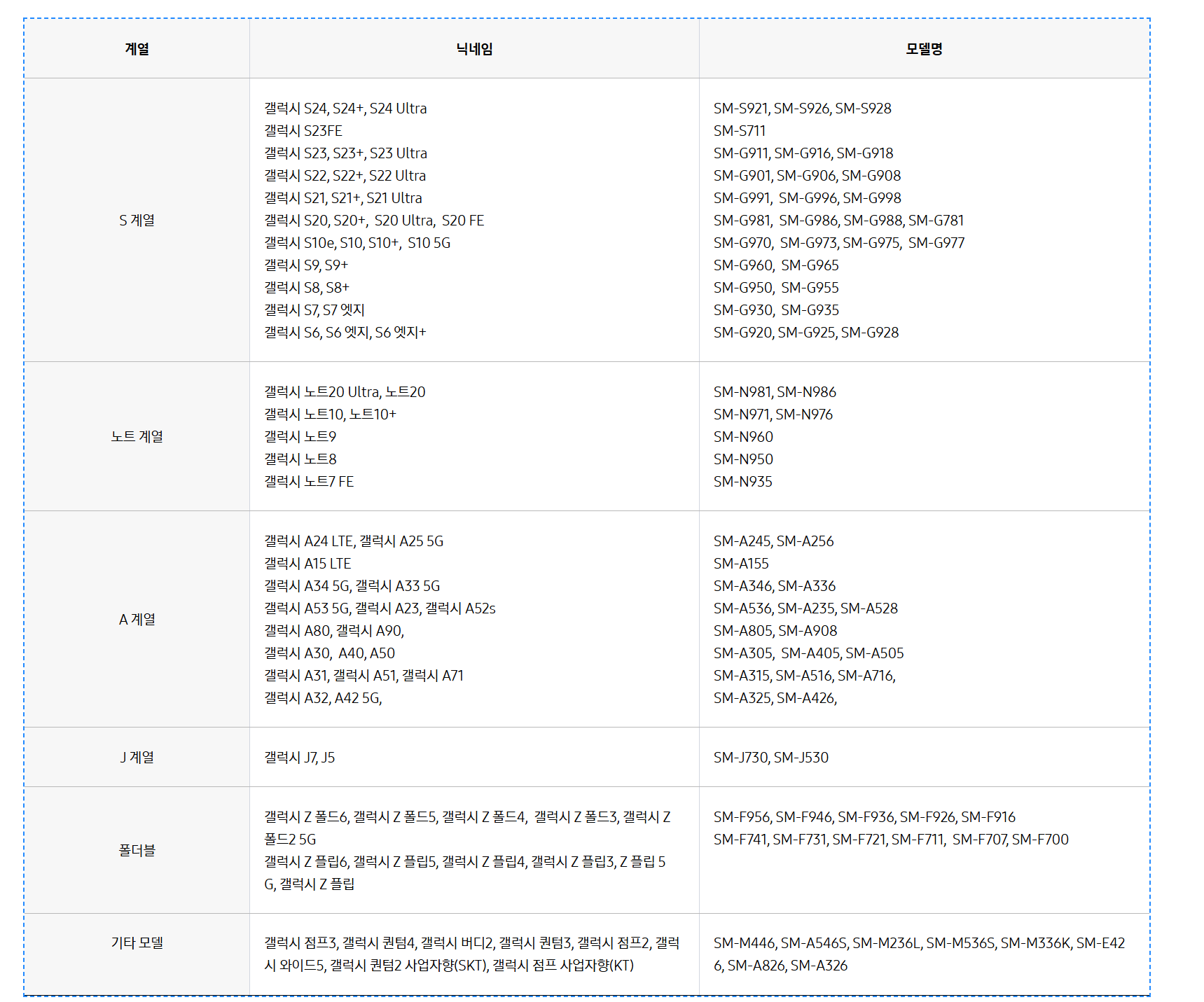Click 갤럭시 A34 5G, 갤럭시 A33 5G line
Screen dimensions: 1204x1002
tap(352, 586)
